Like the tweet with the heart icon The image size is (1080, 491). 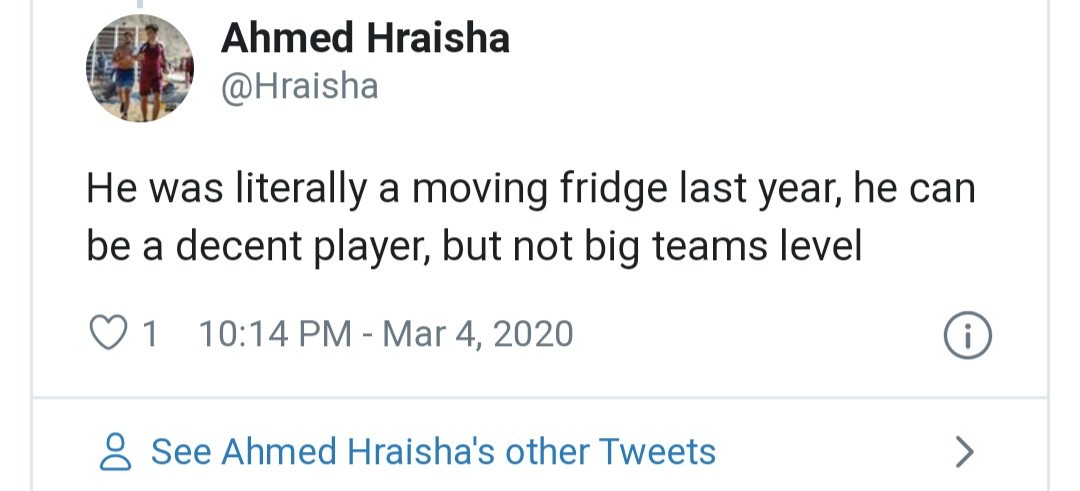point(106,333)
